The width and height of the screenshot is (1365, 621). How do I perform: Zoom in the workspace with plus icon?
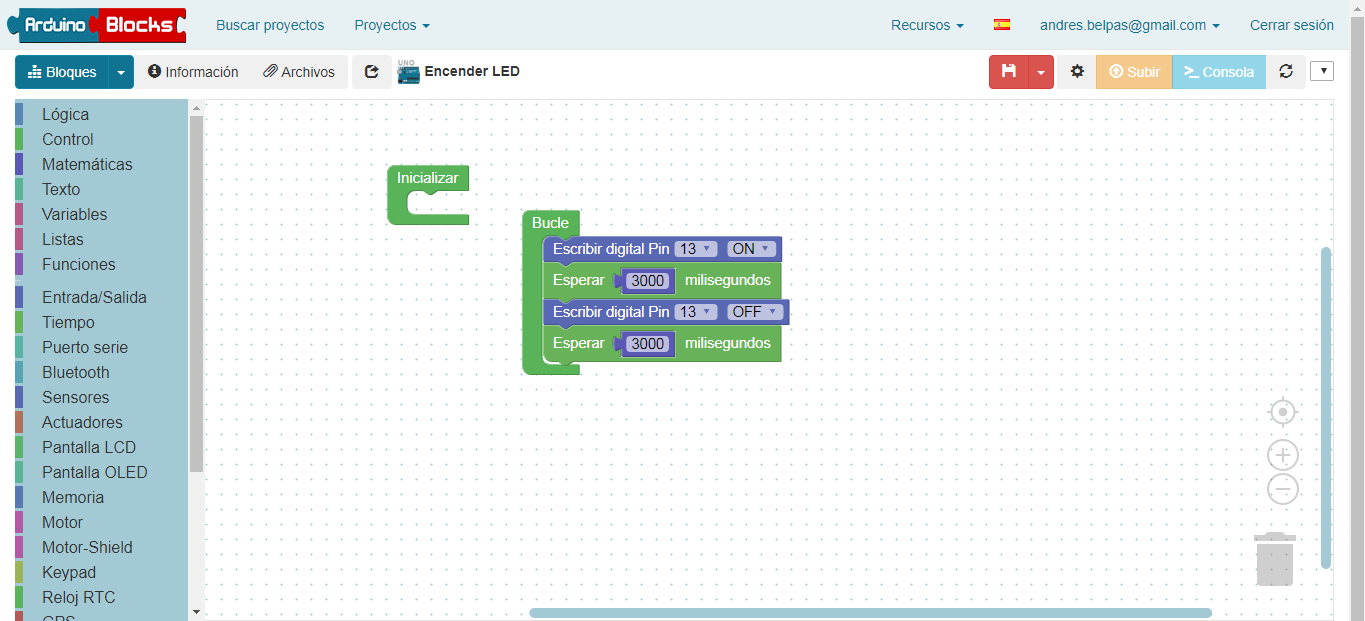pos(1282,455)
